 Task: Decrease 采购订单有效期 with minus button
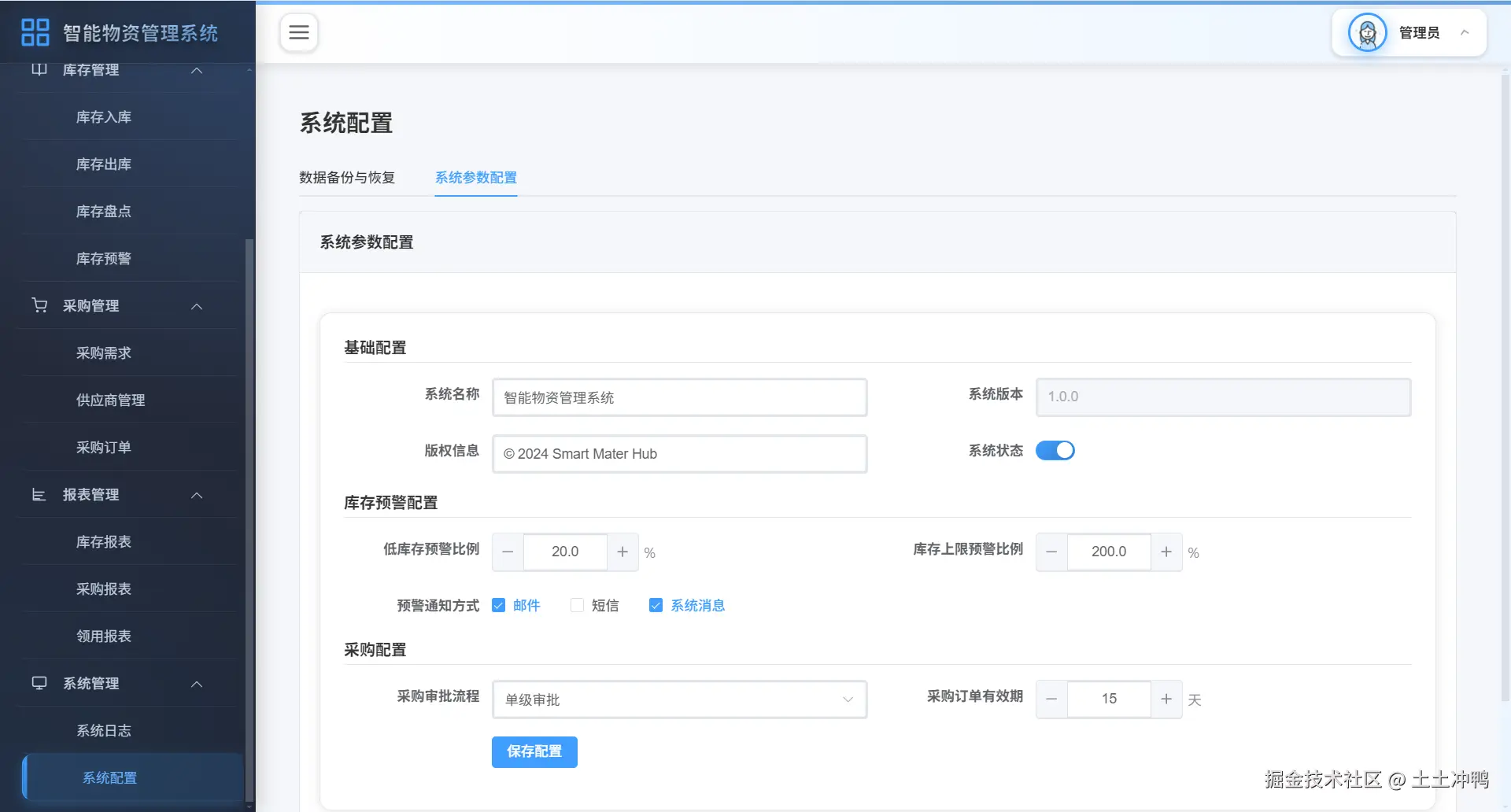pos(1051,699)
